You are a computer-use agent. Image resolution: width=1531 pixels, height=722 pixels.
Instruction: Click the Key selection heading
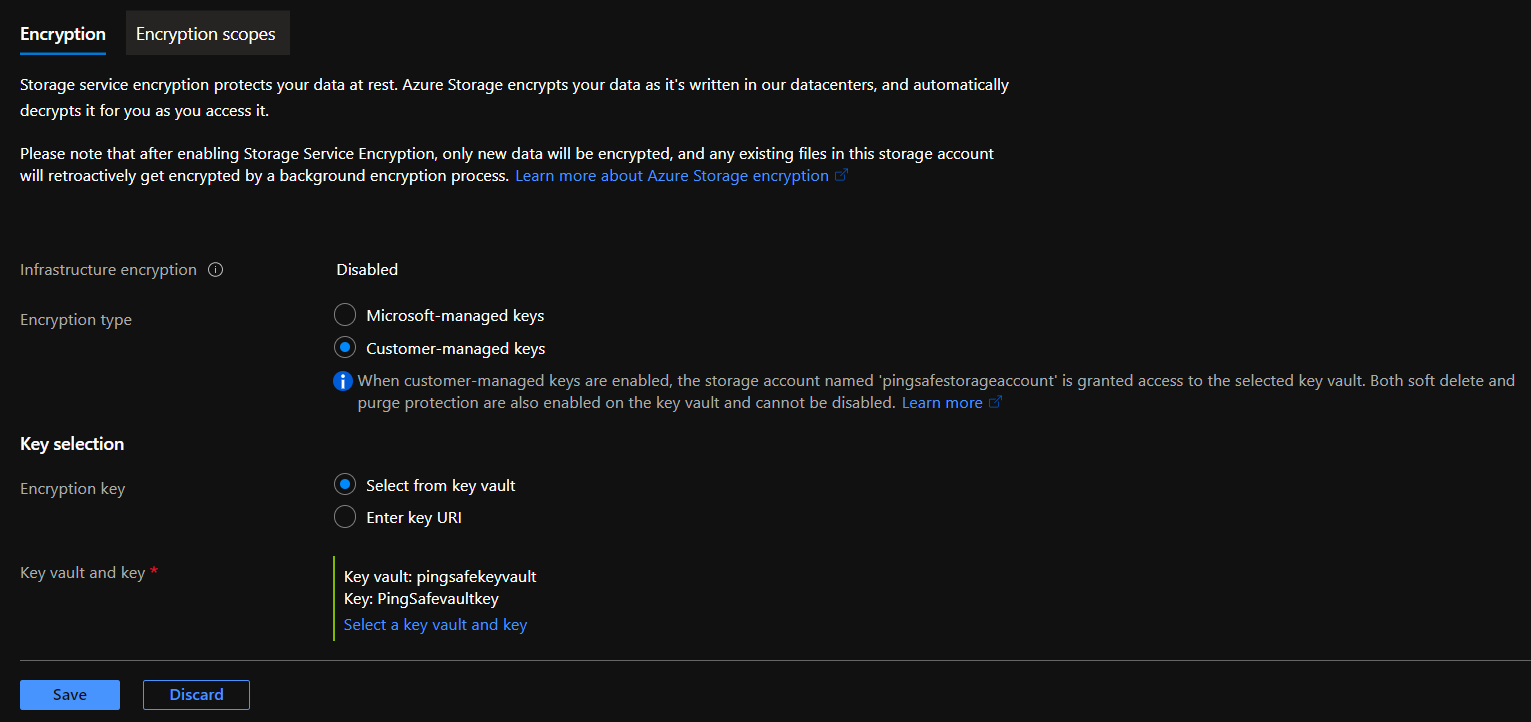[72, 444]
